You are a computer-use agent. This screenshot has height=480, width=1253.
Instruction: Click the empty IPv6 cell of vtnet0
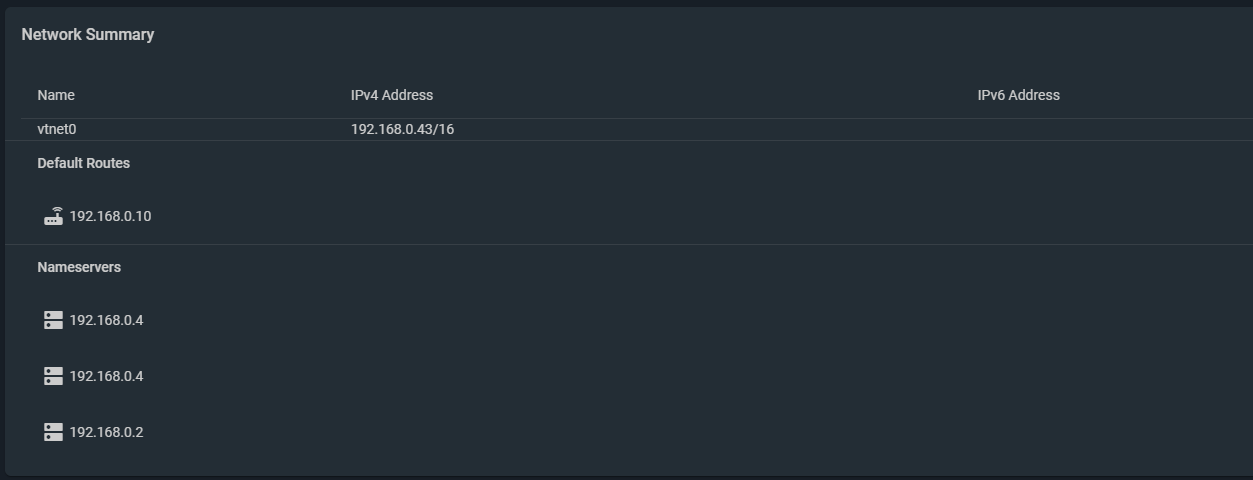1110,129
